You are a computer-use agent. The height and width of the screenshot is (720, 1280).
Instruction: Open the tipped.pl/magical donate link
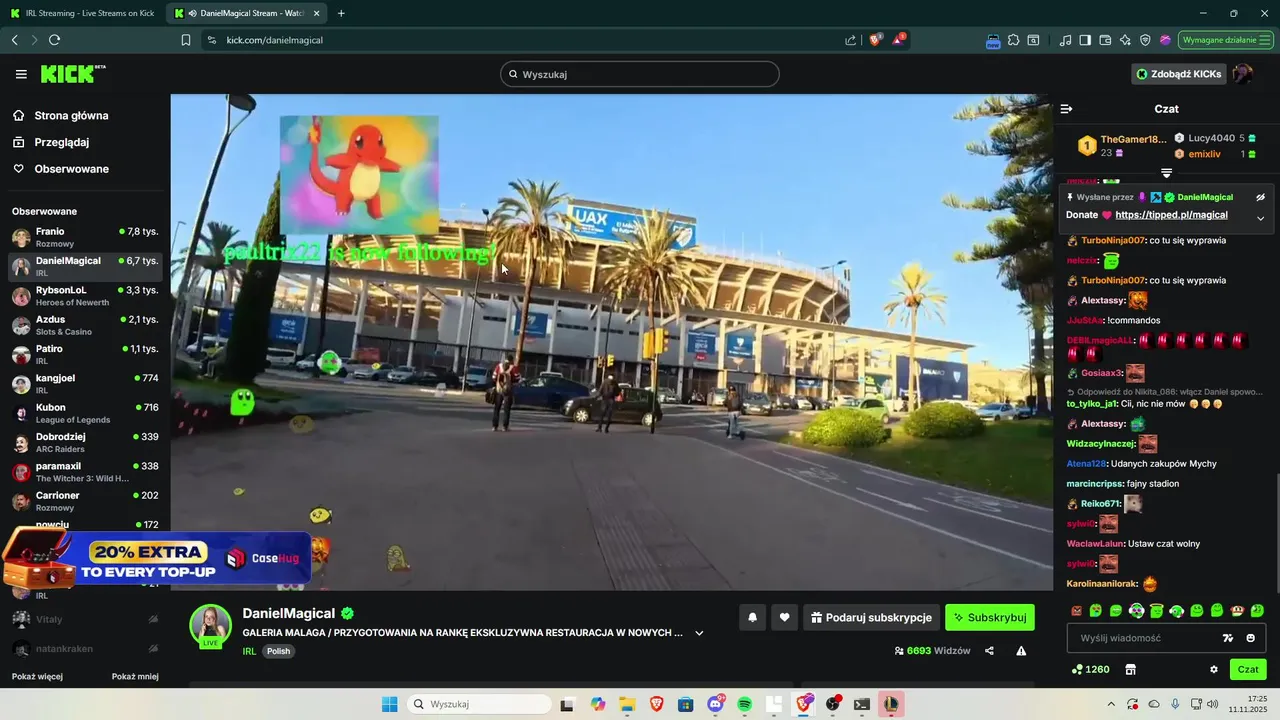coord(1171,215)
